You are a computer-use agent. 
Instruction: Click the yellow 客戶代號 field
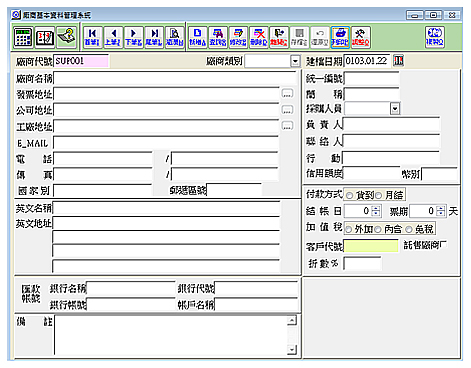(371, 246)
